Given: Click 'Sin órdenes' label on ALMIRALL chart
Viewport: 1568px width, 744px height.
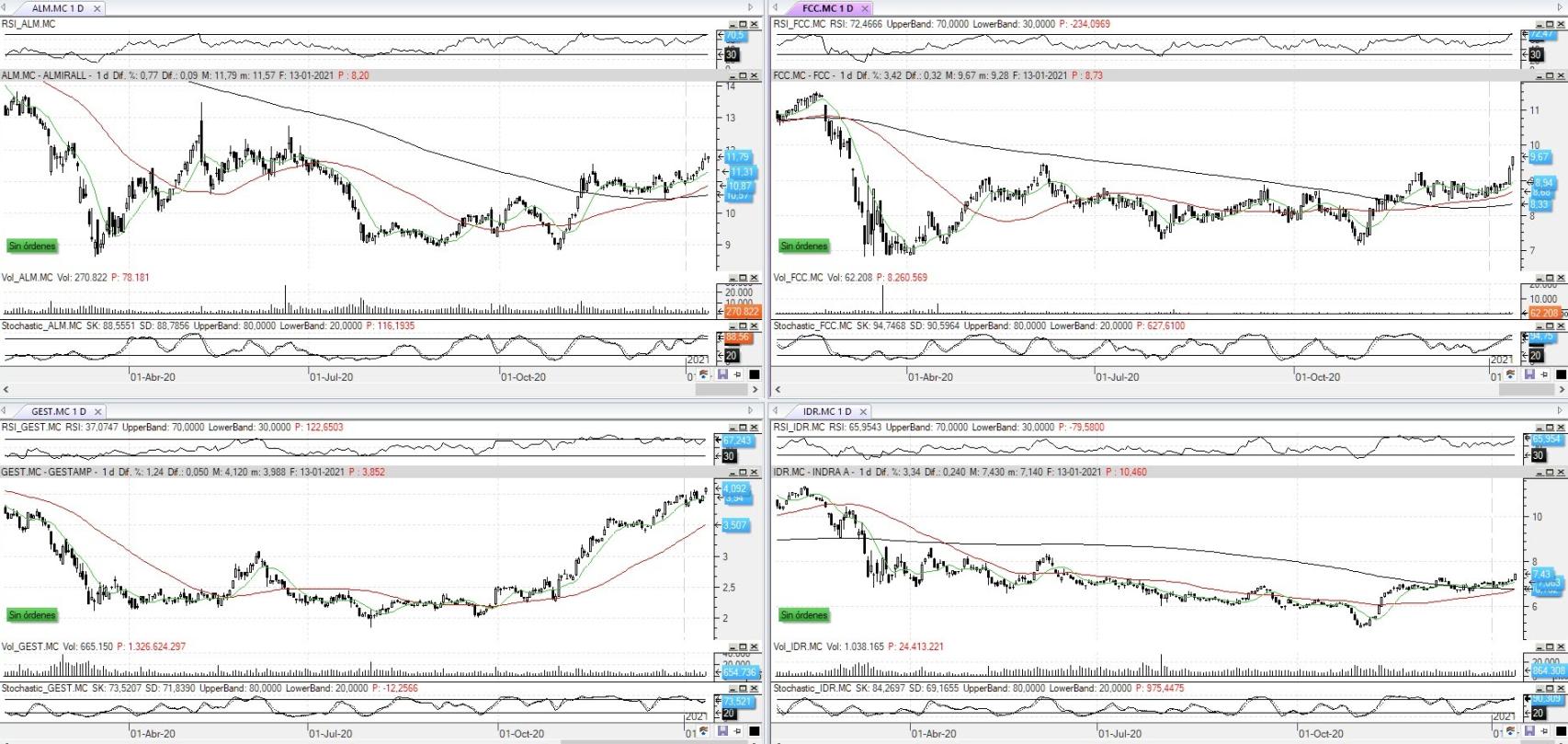Looking at the screenshot, I should (32, 246).
